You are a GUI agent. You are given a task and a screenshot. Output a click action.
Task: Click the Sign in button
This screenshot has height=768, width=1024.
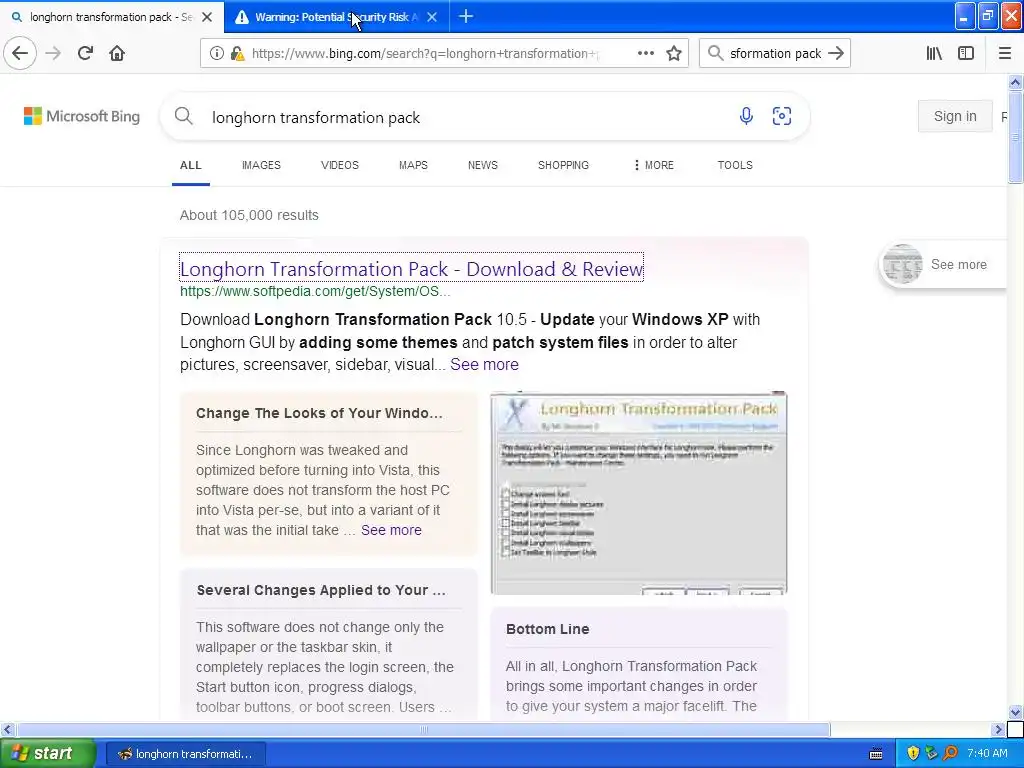tap(955, 116)
